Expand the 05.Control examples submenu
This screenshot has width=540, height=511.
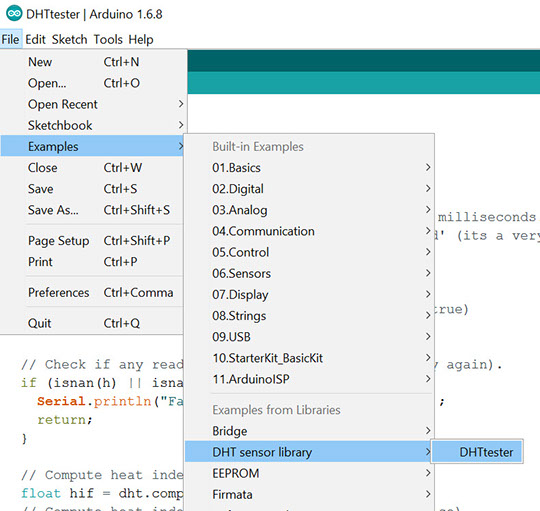[x=309, y=252]
